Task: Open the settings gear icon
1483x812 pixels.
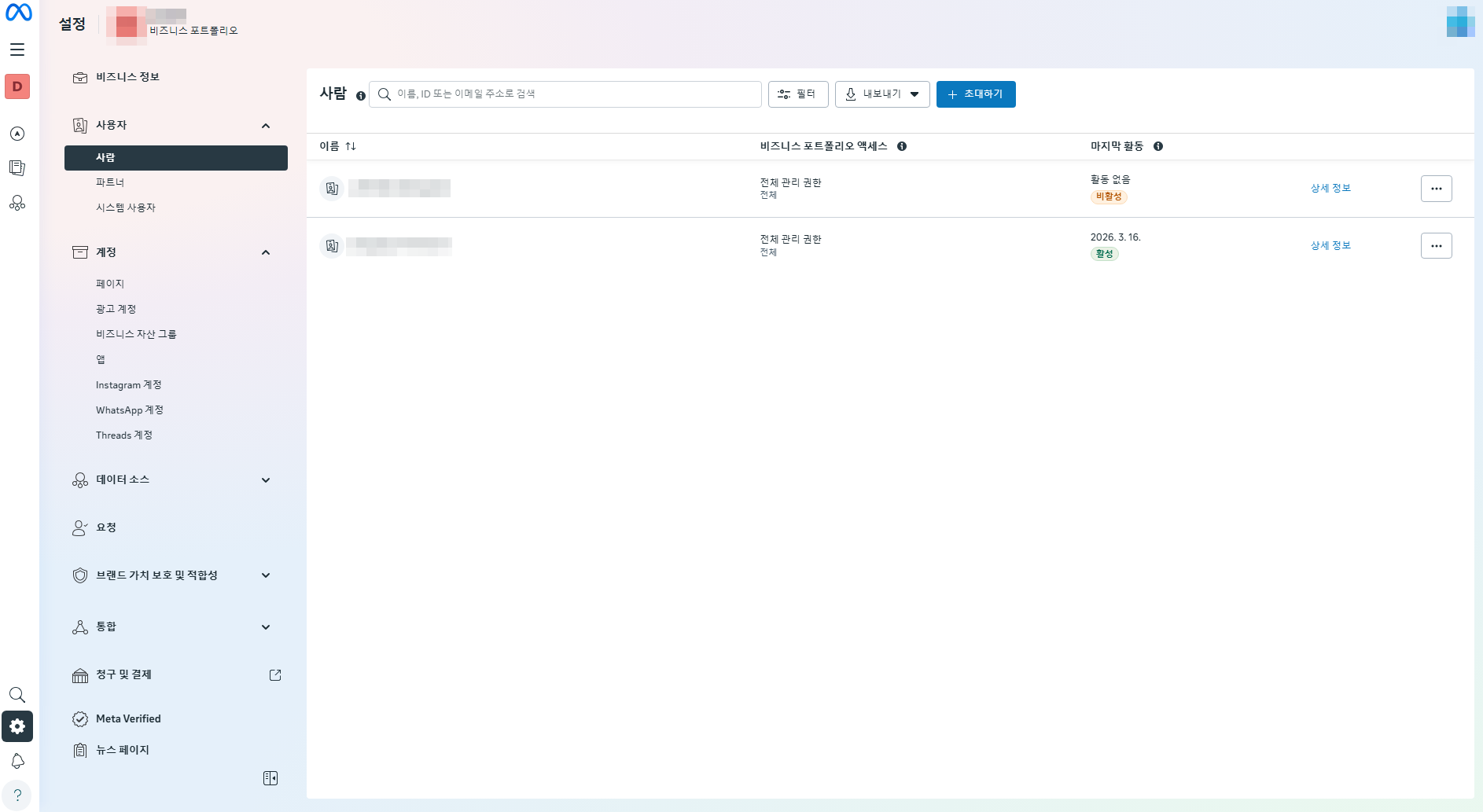Action: 17,726
